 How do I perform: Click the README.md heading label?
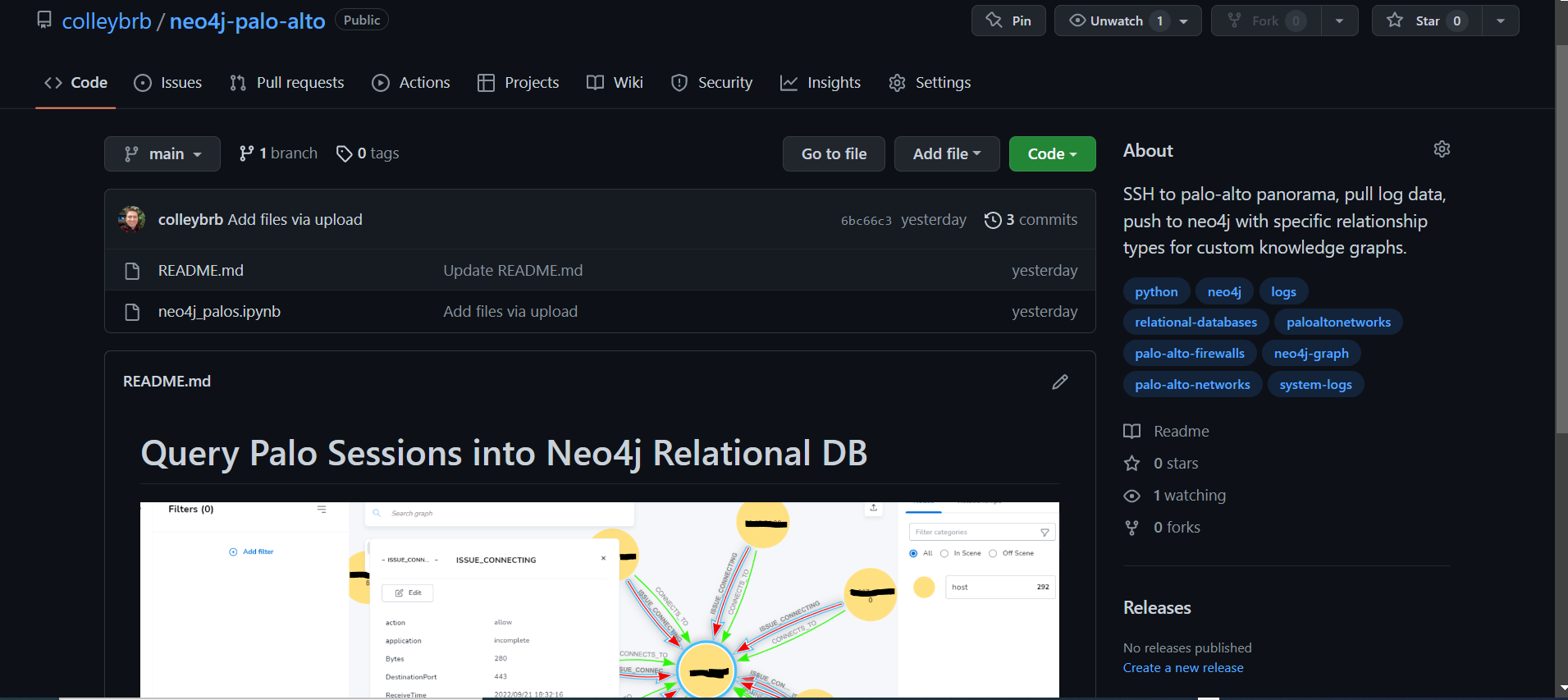(167, 382)
